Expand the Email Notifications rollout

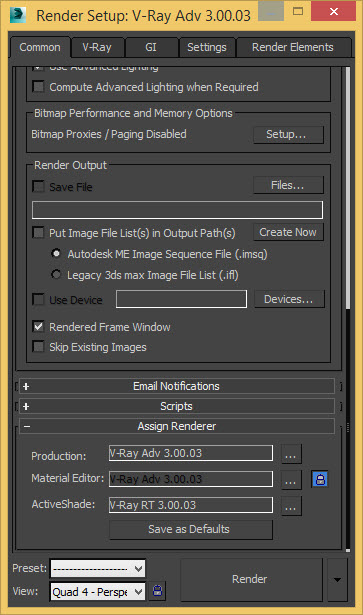[176, 386]
